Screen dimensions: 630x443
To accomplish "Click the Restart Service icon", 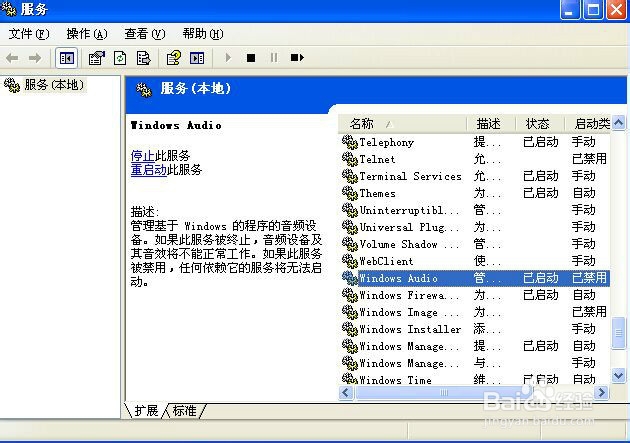I will [297, 58].
